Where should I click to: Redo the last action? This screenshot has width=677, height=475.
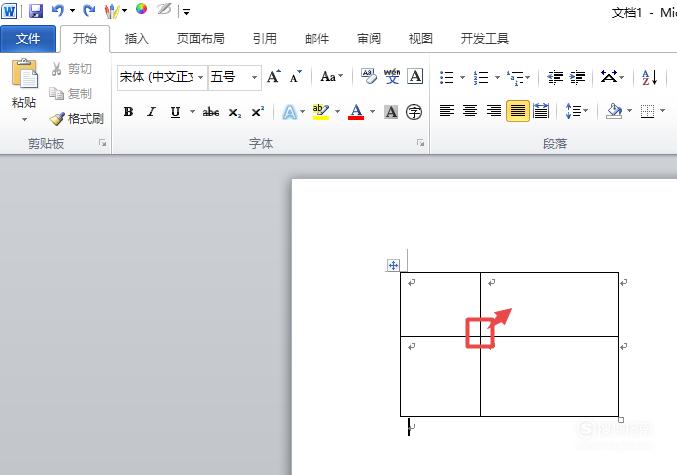pos(89,10)
